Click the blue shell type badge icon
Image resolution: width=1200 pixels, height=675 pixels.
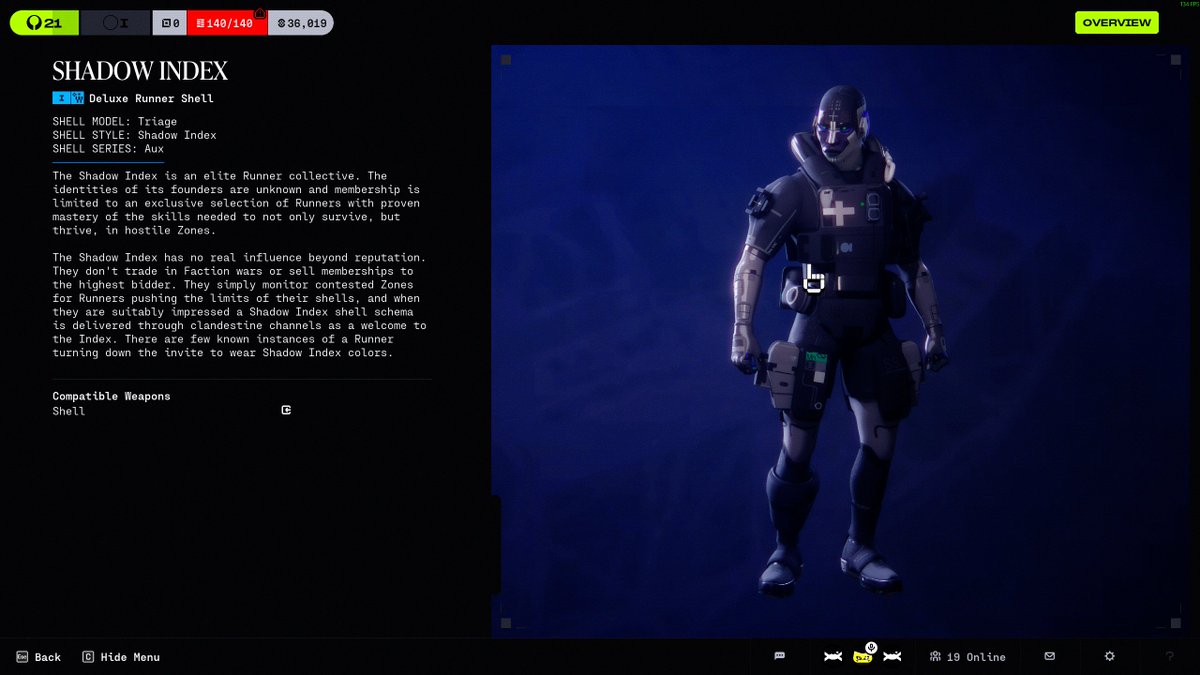click(76, 98)
